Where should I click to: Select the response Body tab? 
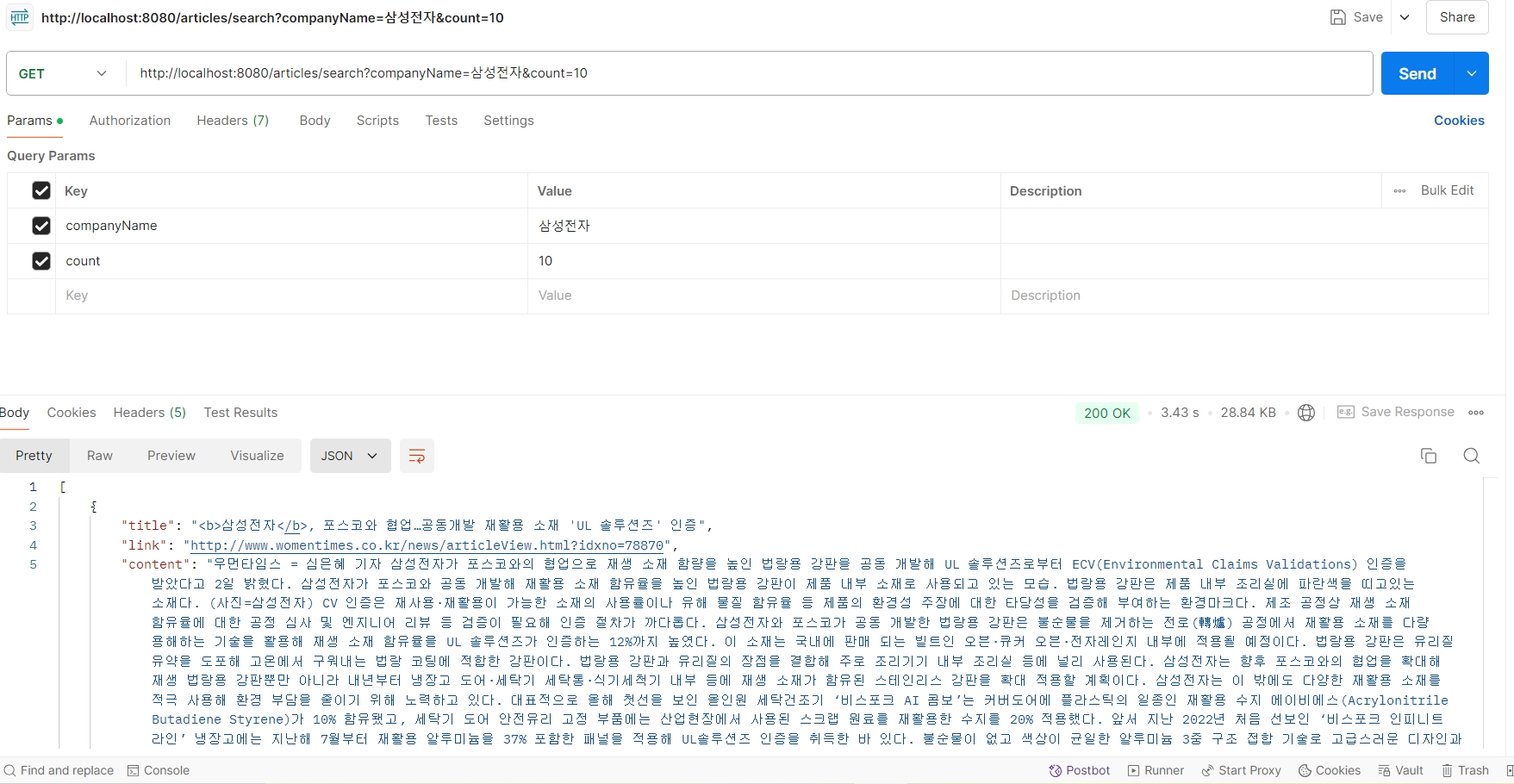(x=15, y=413)
